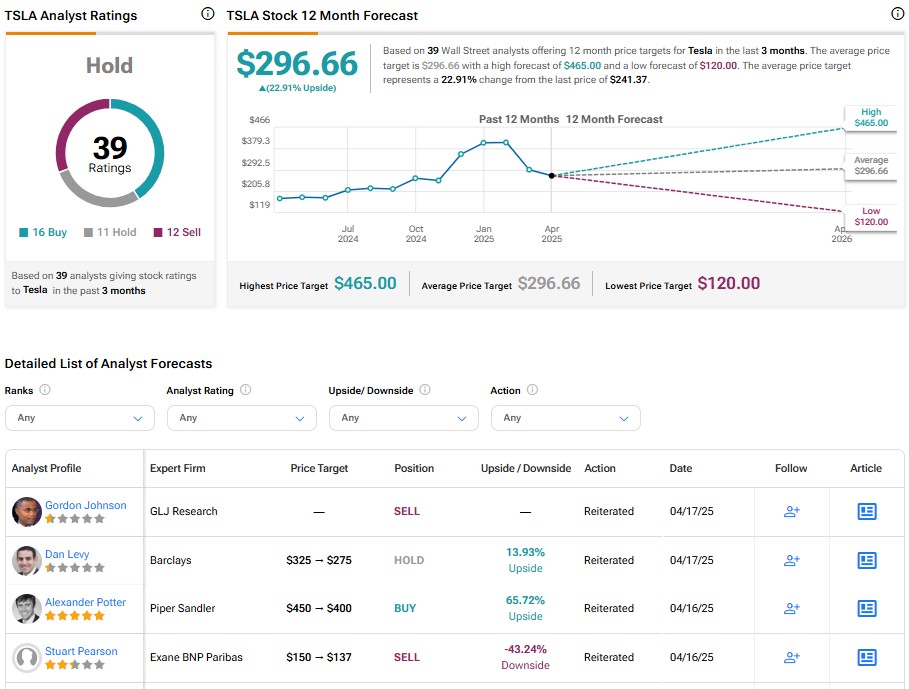The image size is (909, 689).
Task: Click info icon next to Ranks filter
Action: point(45,390)
